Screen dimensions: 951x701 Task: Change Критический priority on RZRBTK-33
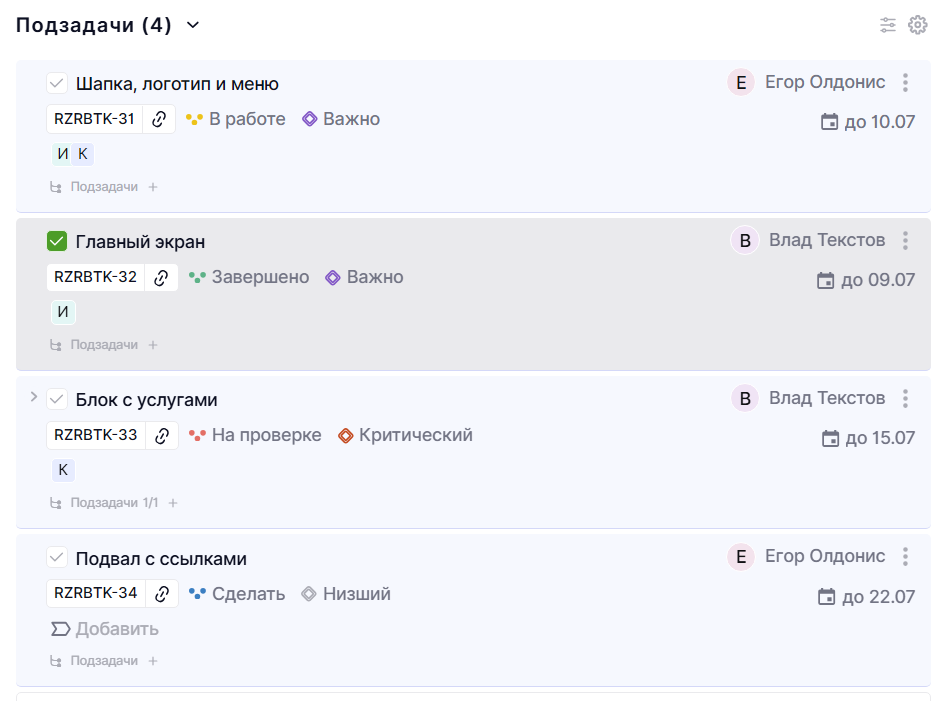point(406,435)
